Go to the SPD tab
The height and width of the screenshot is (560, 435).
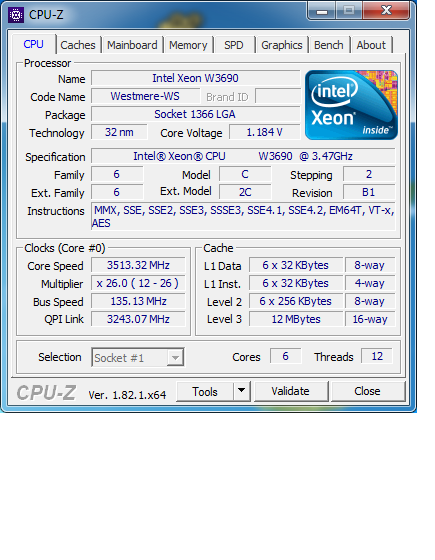point(234,45)
